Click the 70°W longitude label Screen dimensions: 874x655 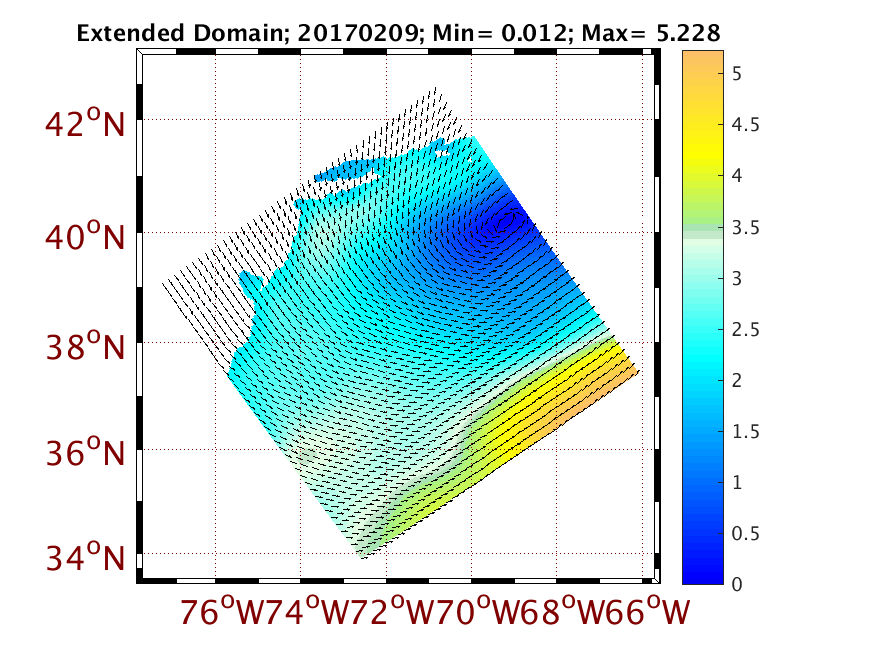click(x=479, y=611)
